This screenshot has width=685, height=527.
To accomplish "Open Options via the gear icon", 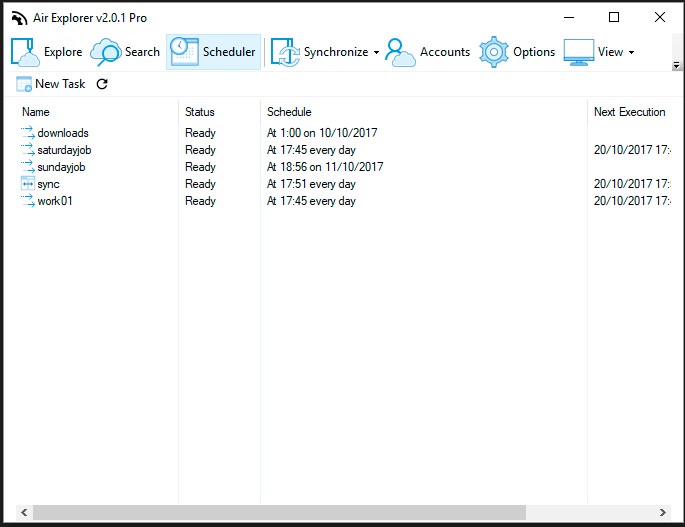I will [494, 52].
